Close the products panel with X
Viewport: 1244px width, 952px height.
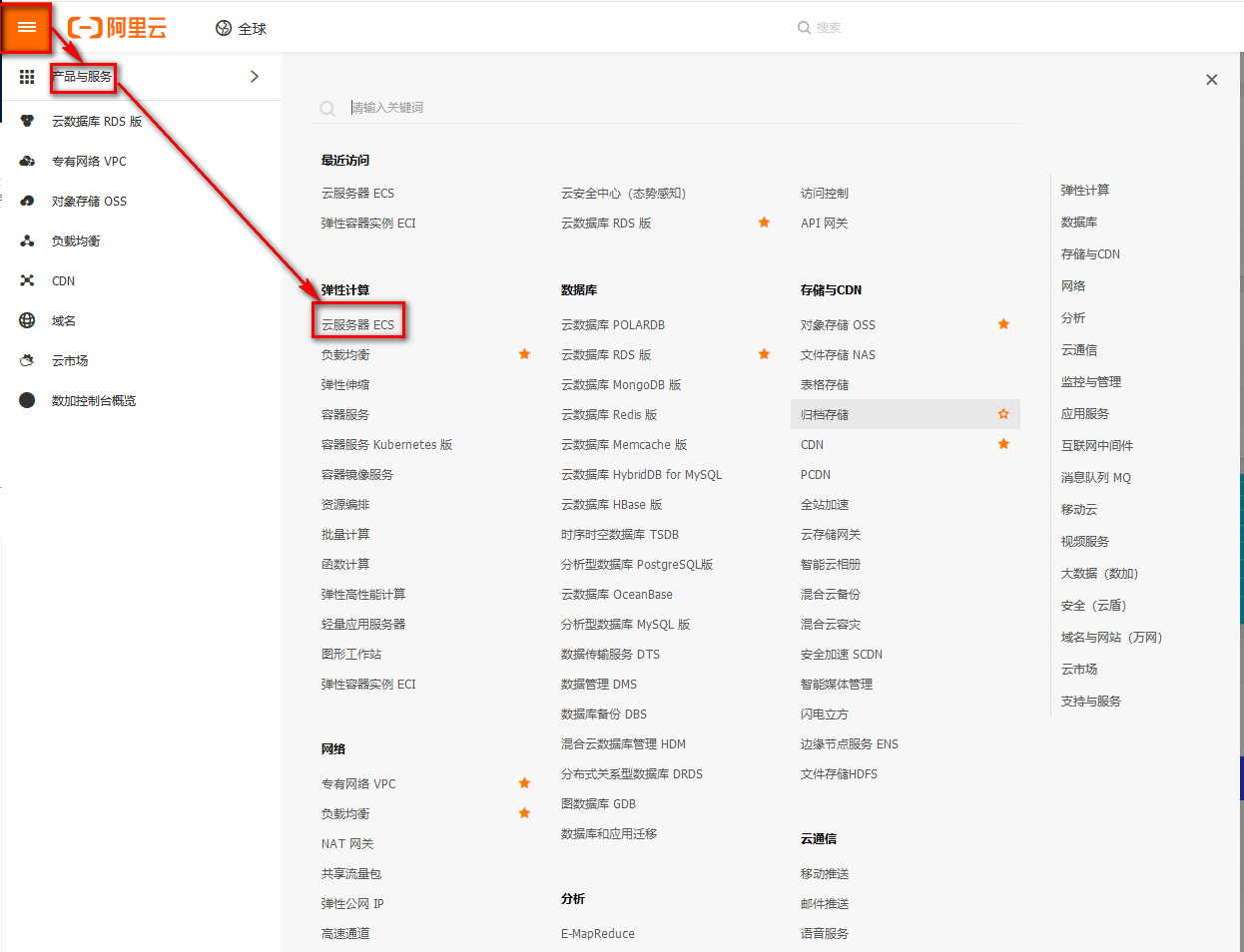coord(1211,80)
